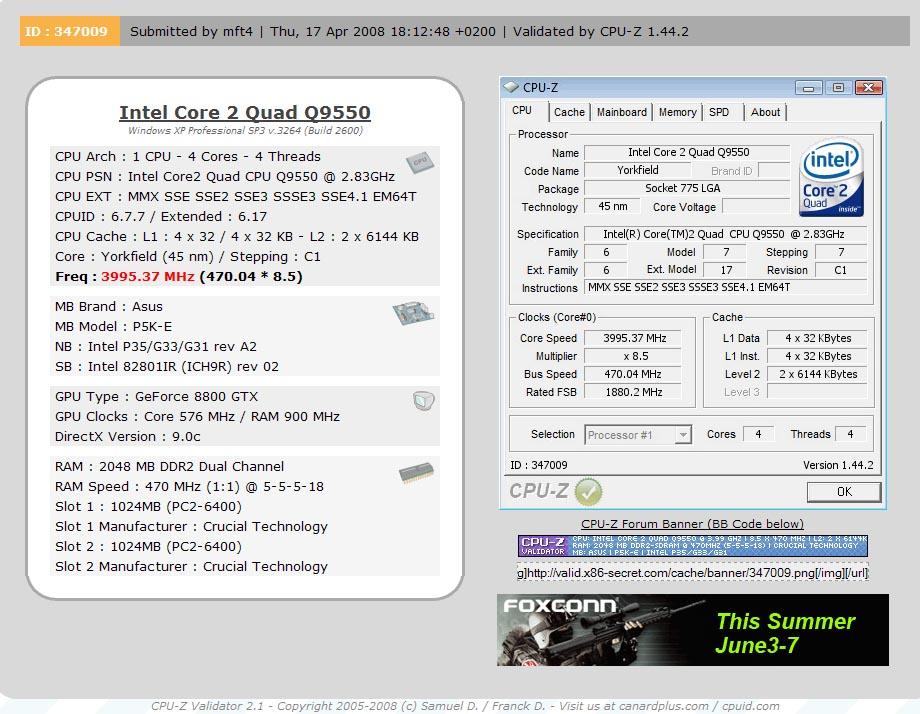Click 'Slot 2 : 1024MB (PC2-6400)' line
This screenshot has width=920, height=714.
point(148,546)
